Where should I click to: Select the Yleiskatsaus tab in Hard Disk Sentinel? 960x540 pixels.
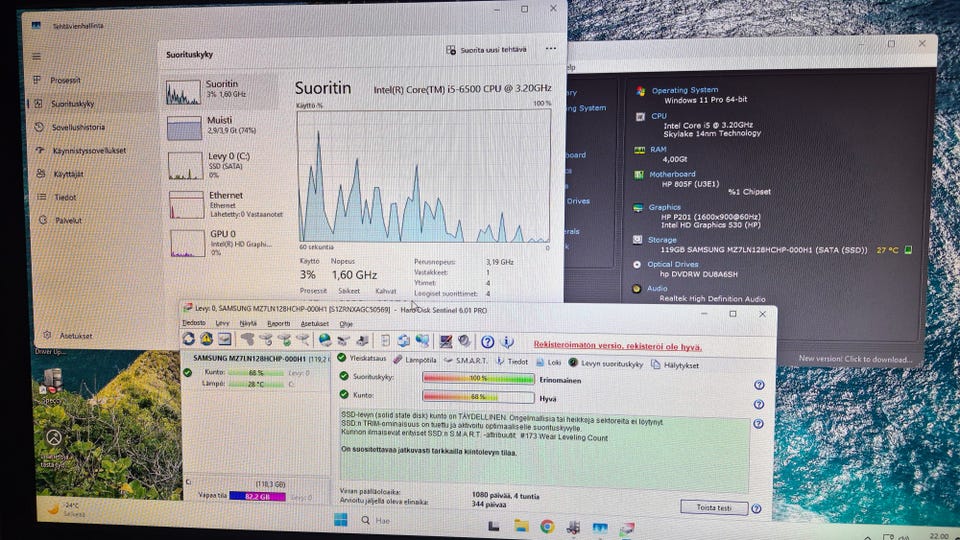click(x=362, y=358)
